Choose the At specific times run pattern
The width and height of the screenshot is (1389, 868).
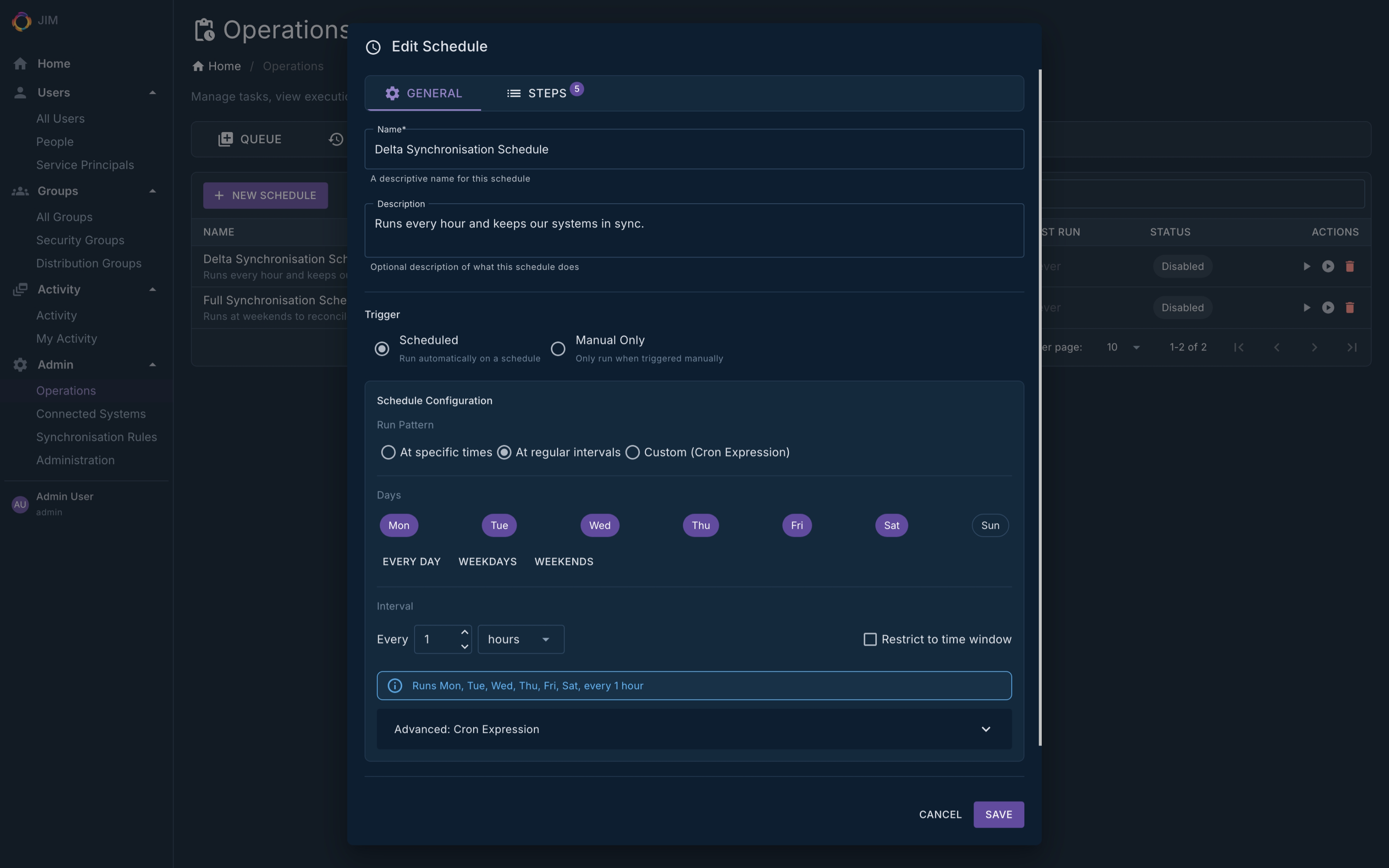[388, 452]
